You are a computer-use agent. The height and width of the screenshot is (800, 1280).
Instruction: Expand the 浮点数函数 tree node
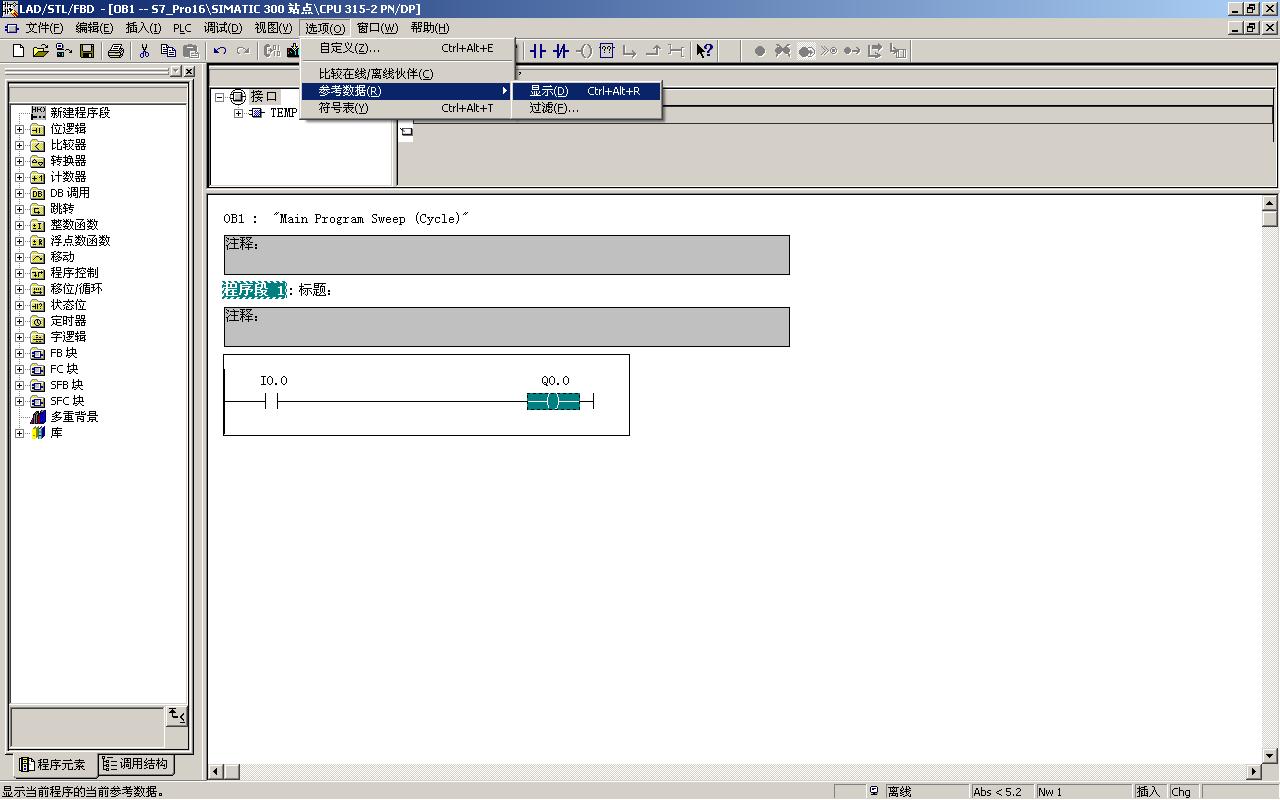[19, 241]
